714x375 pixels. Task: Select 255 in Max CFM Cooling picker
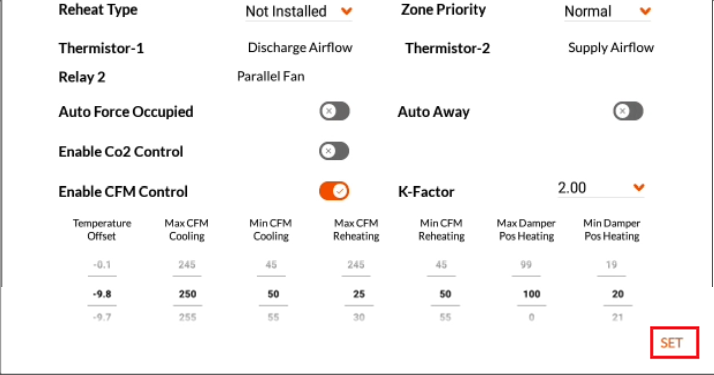coord(188,317)
